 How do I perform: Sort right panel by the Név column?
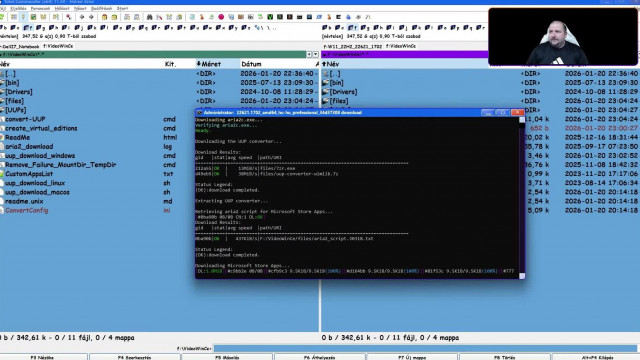[x=404, y=64]
